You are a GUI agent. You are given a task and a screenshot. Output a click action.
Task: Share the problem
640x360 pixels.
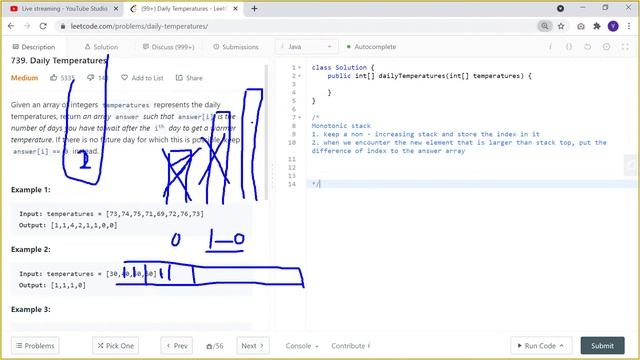point(189,78)
